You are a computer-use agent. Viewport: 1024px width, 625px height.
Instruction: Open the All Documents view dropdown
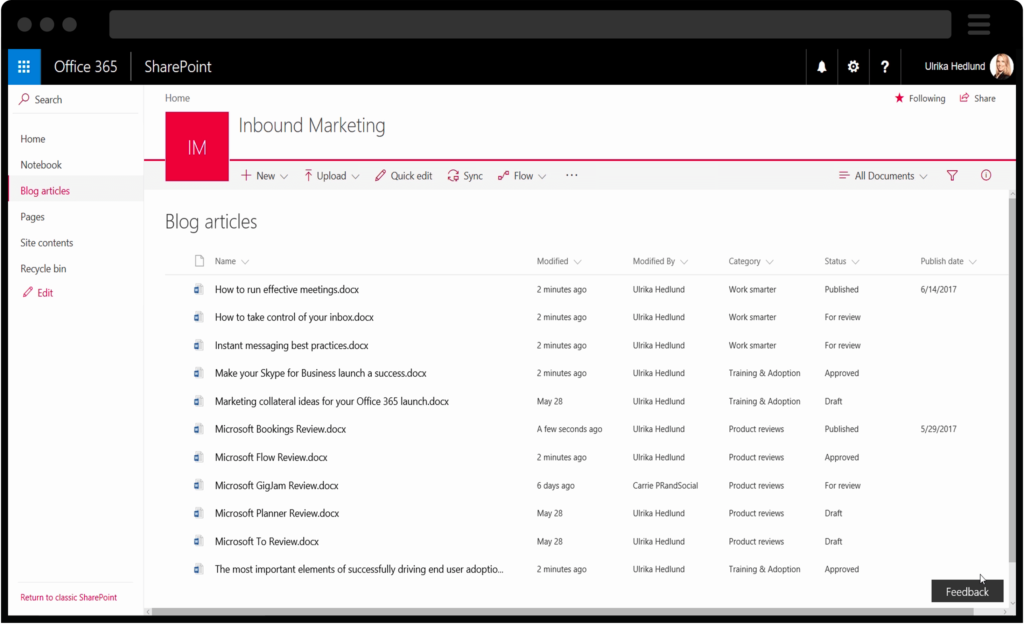pos(883,176)
